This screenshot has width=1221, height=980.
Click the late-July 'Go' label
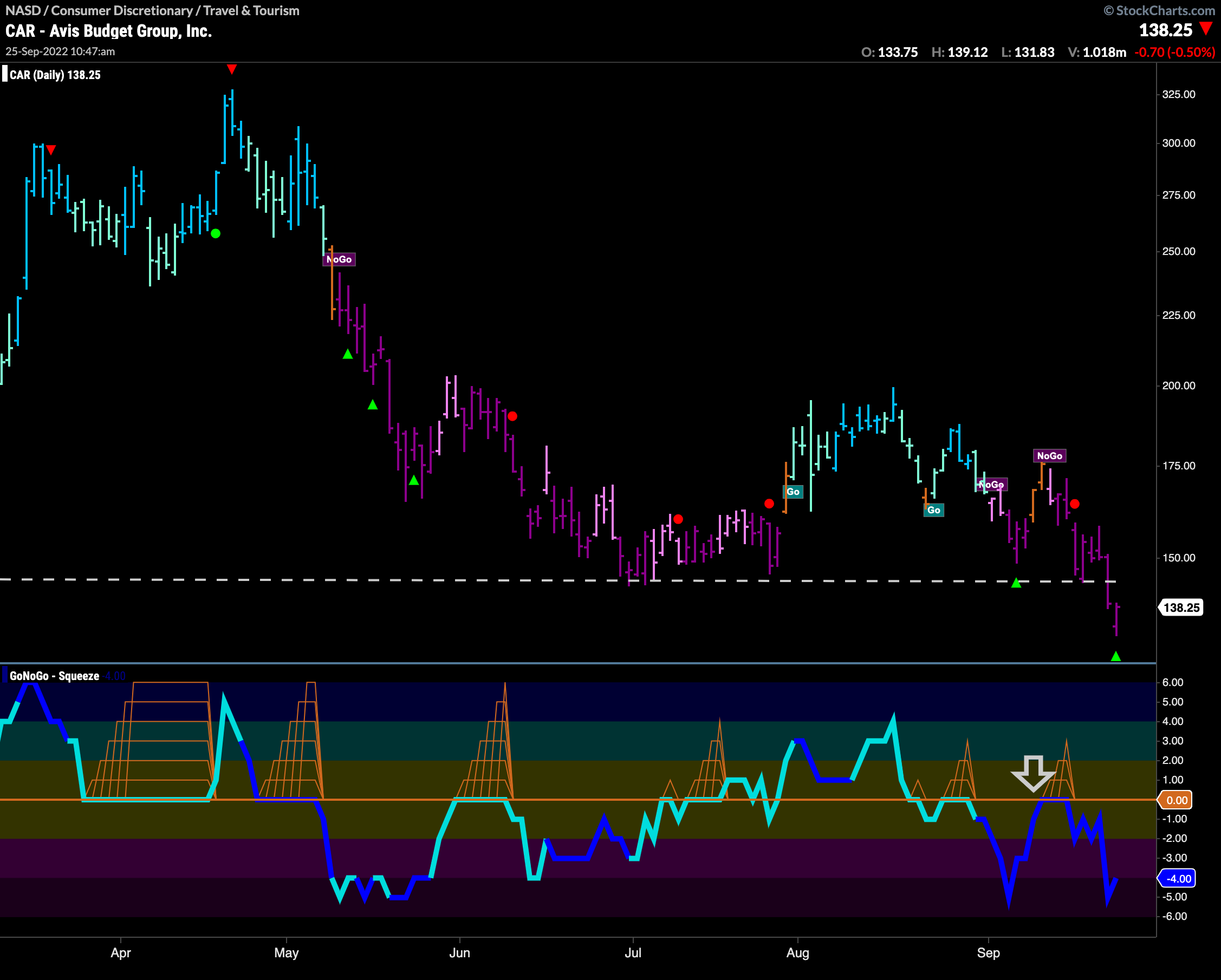pos(793,492)
